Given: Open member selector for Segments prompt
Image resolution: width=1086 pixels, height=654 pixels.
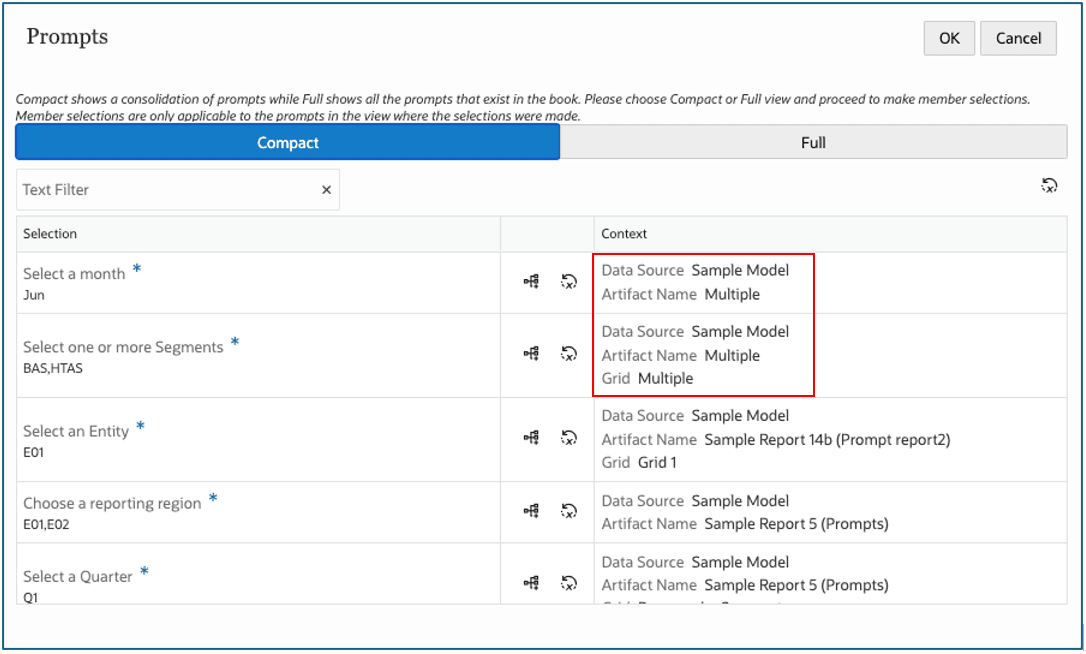Looking at the screenshot, I should [x=531, y=353].
